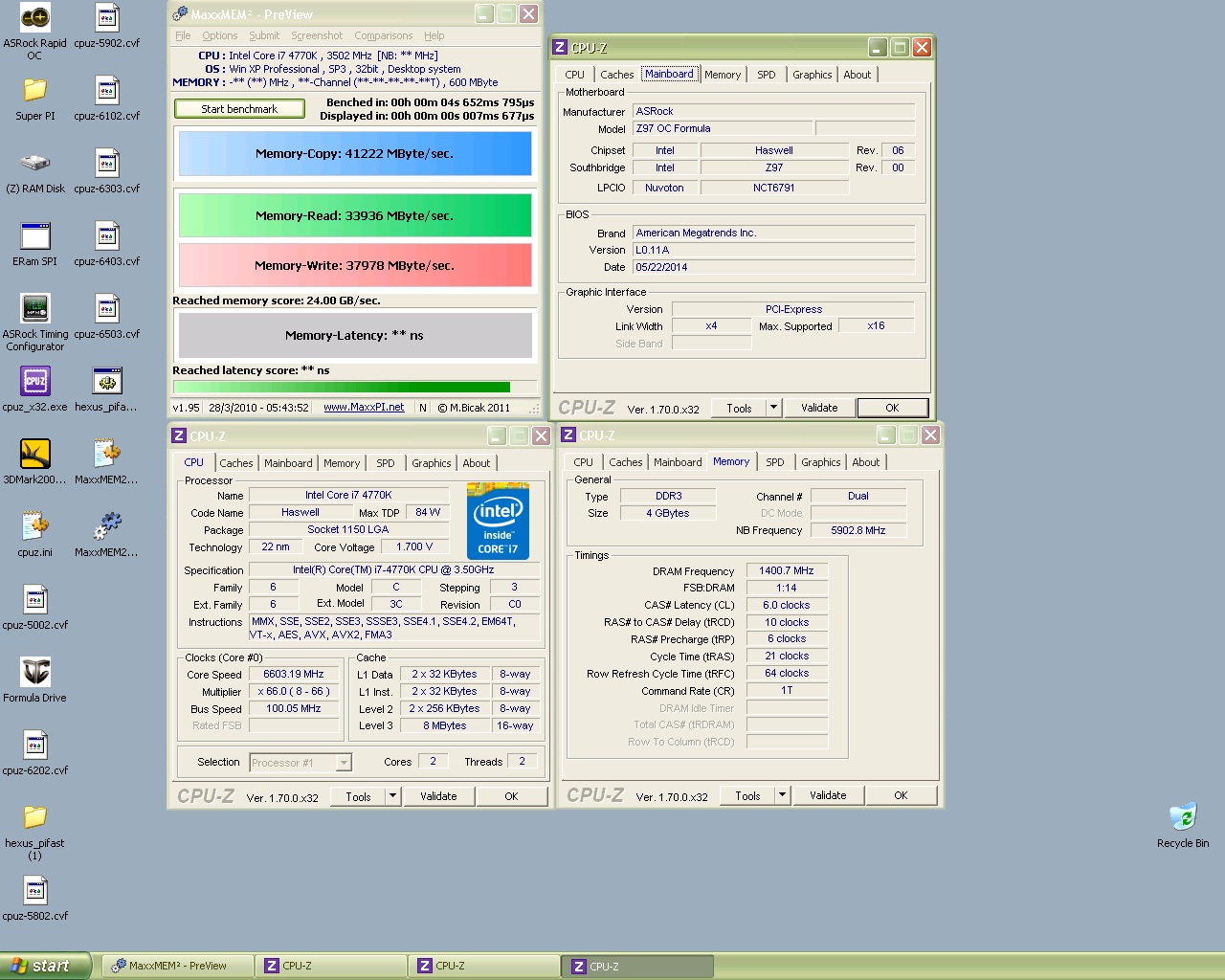Expand Tools dropdown arrow in Memory window

click(x=782, y=795)
